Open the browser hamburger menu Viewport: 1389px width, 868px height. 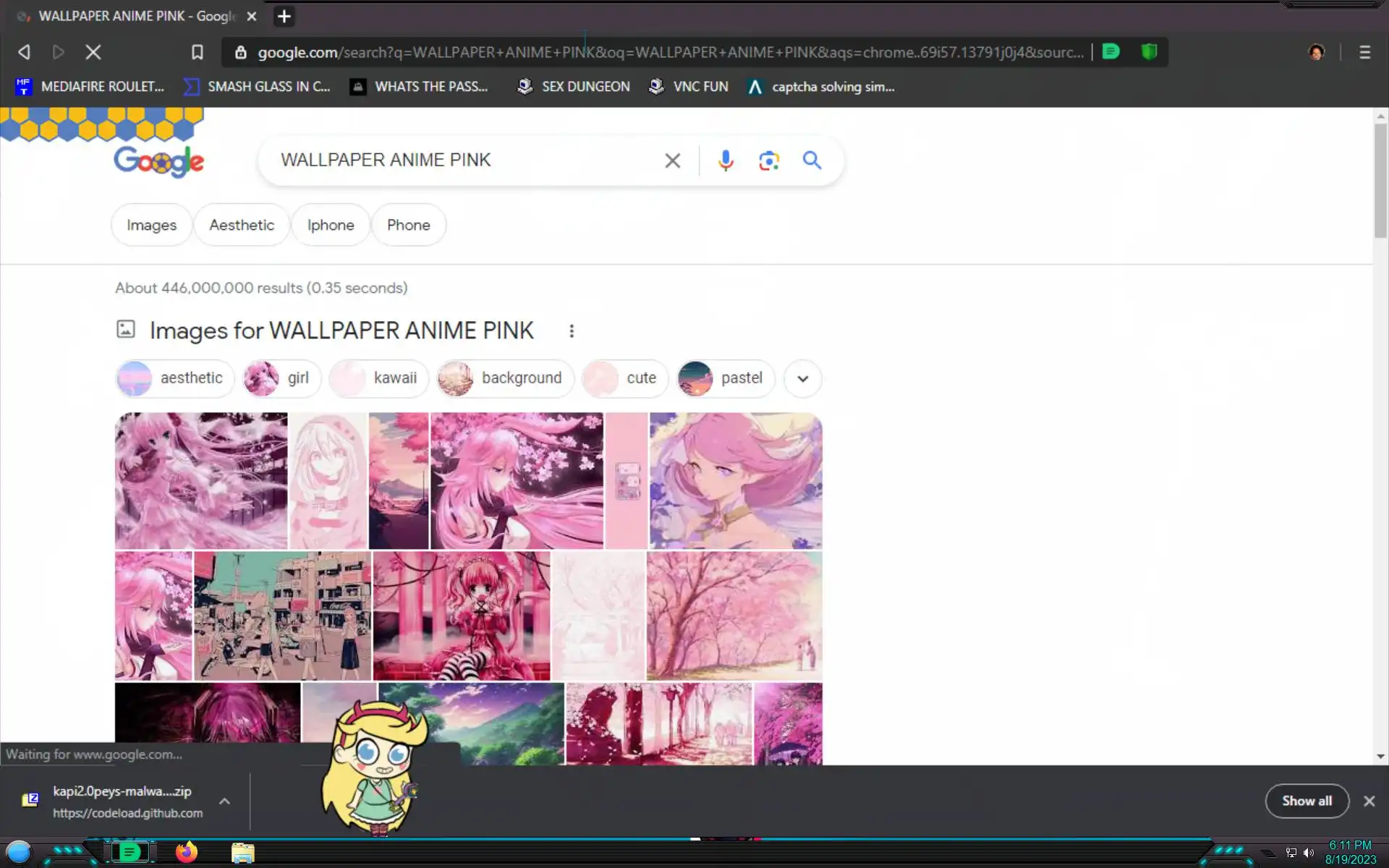coord(1364,52)
